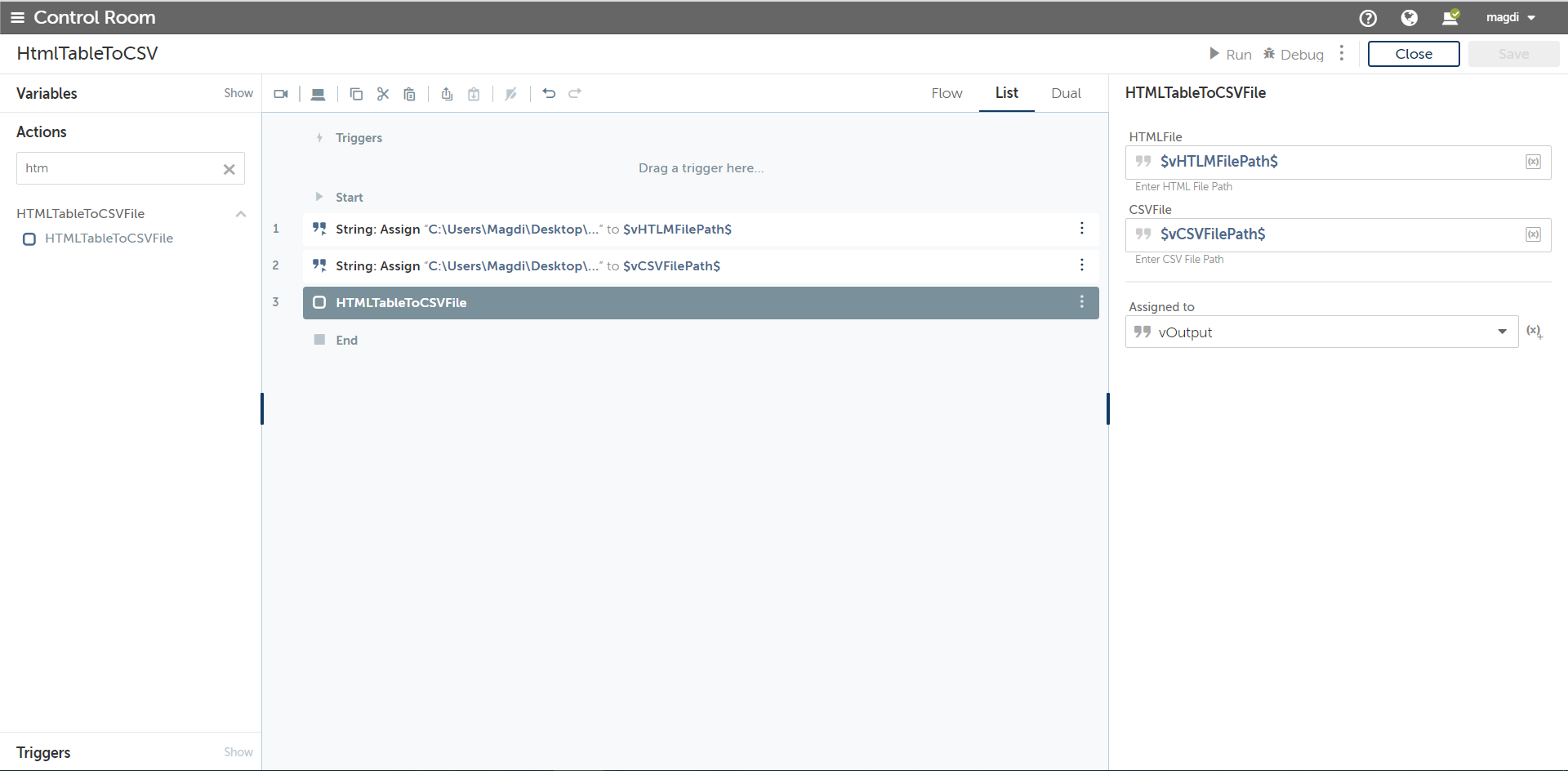Open the magdi user menu dropdown
This screenshot has width=1568, height=771.
pos(1511,18)
